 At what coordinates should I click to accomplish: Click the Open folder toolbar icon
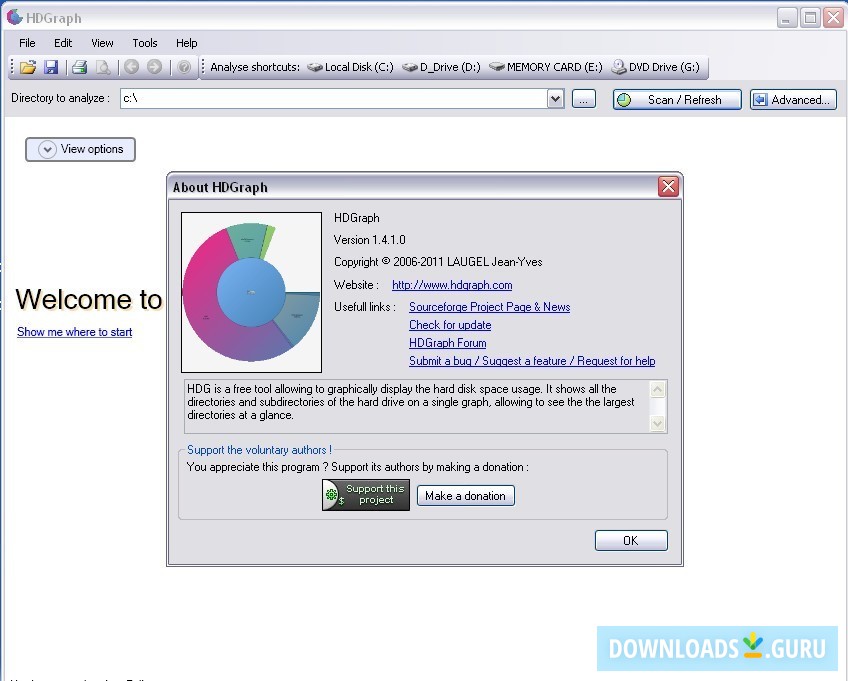[x=28, y=67]
